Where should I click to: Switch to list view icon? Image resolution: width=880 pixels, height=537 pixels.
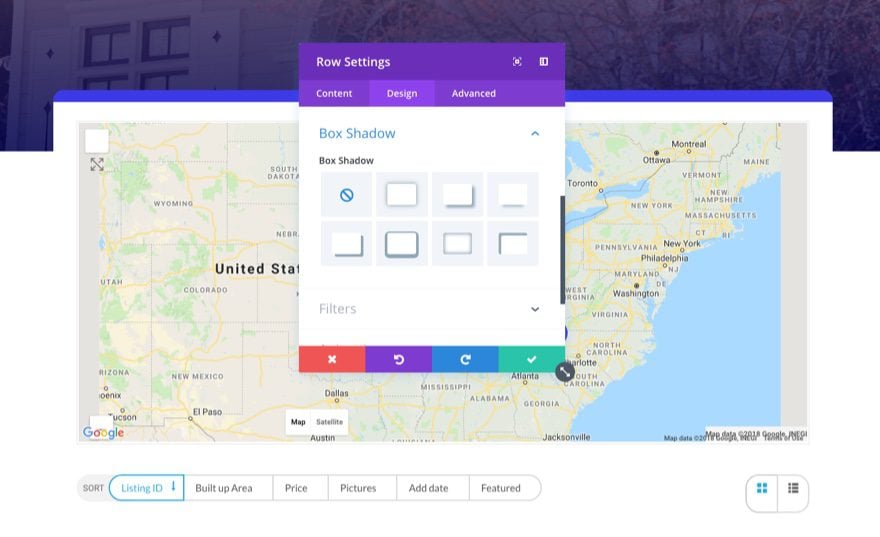pyautogui.click(x=793, y=488)
